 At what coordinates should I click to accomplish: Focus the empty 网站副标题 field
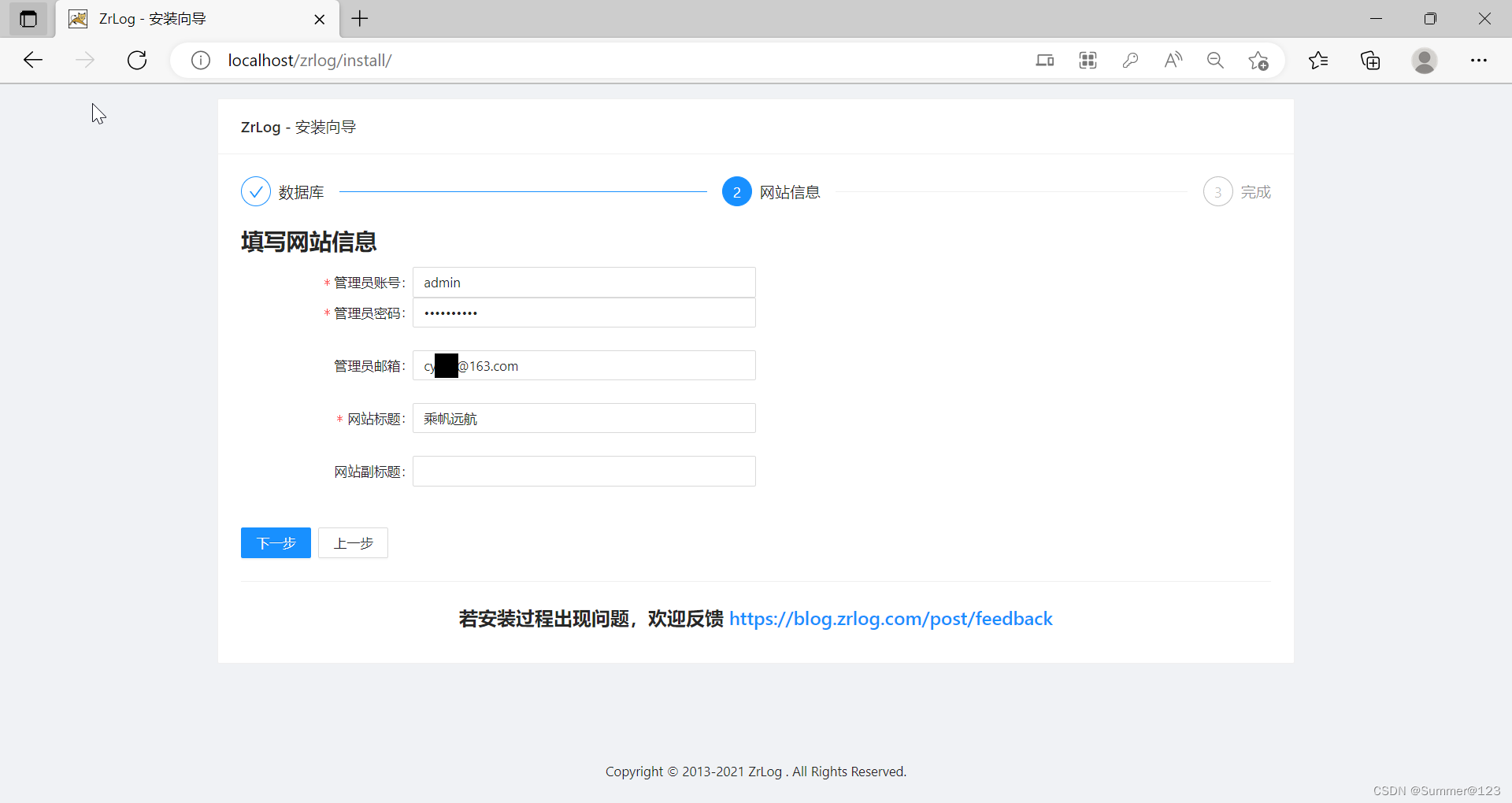click(584, 471)
